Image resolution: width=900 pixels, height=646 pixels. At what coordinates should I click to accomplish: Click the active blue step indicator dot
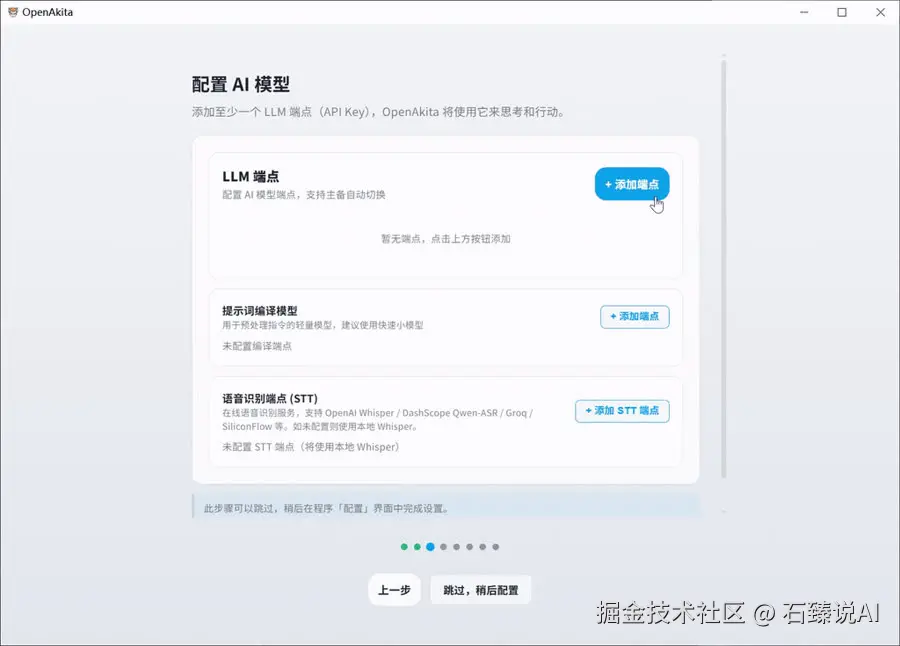[431, 547]
